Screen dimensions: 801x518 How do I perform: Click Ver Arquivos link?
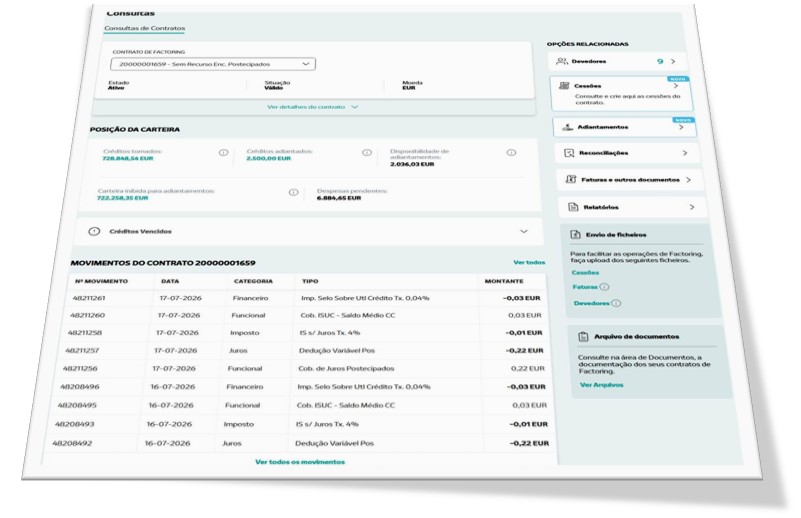pyautogui.click(x=602, y=385)
